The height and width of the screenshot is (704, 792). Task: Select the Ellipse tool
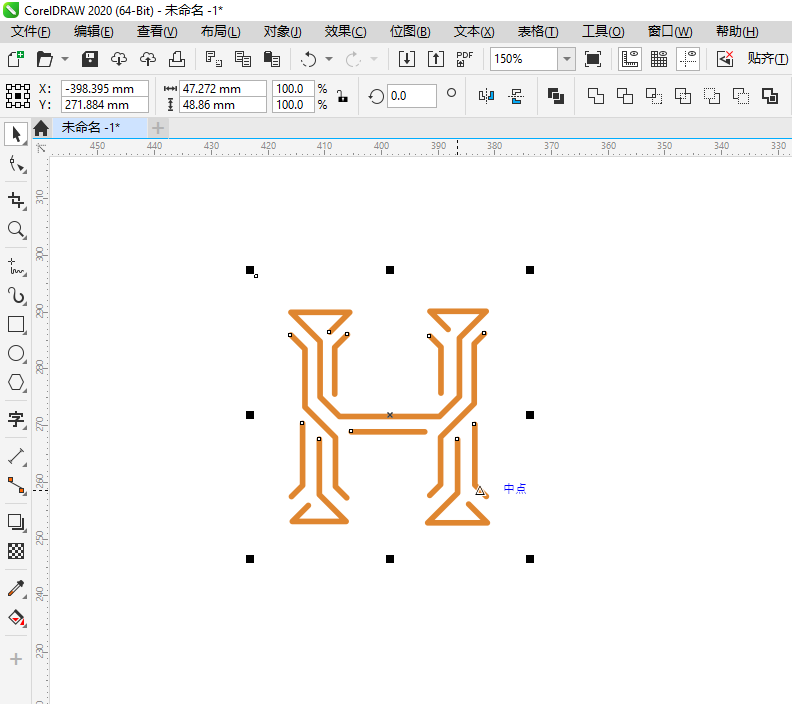(16, 354)
